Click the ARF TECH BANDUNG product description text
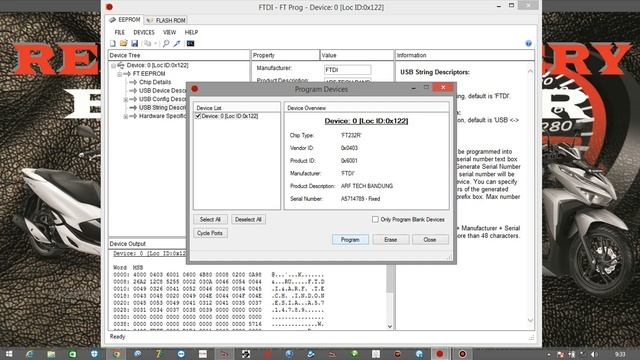Viewport: 640px width, 360px height. 367,186
